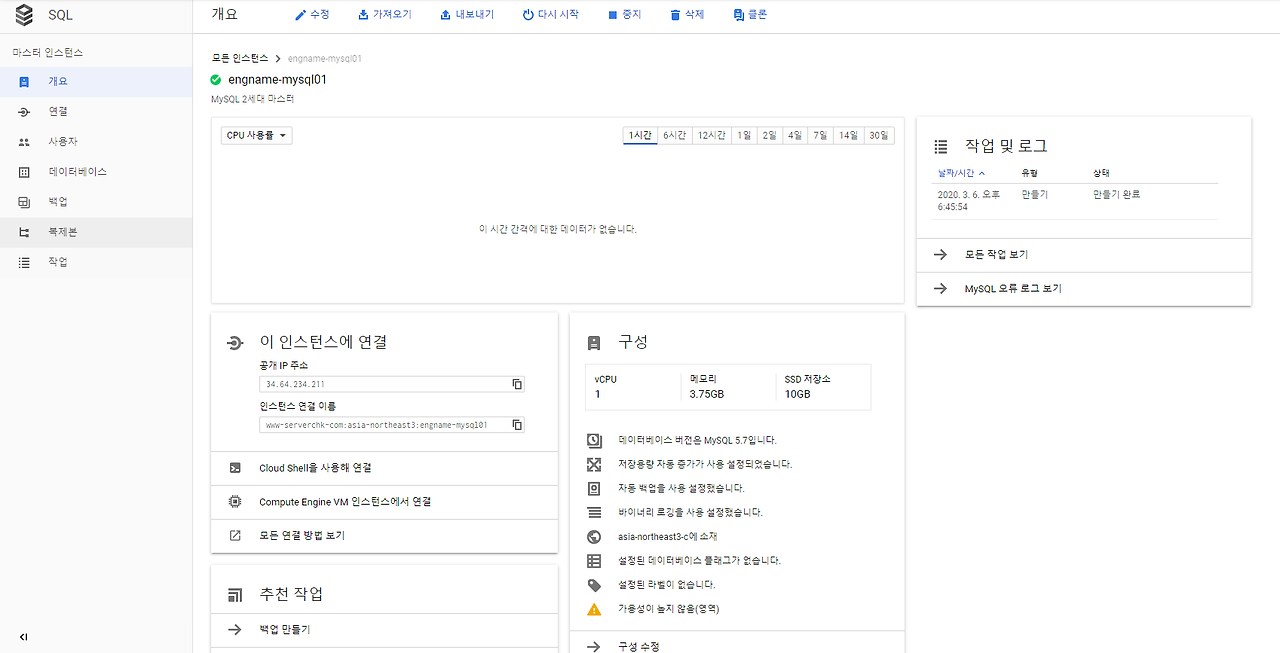The height and width of the screenshot is (653, 1280).
Task: Select the 30일 time range tab
Action: (x=879, y=135)
